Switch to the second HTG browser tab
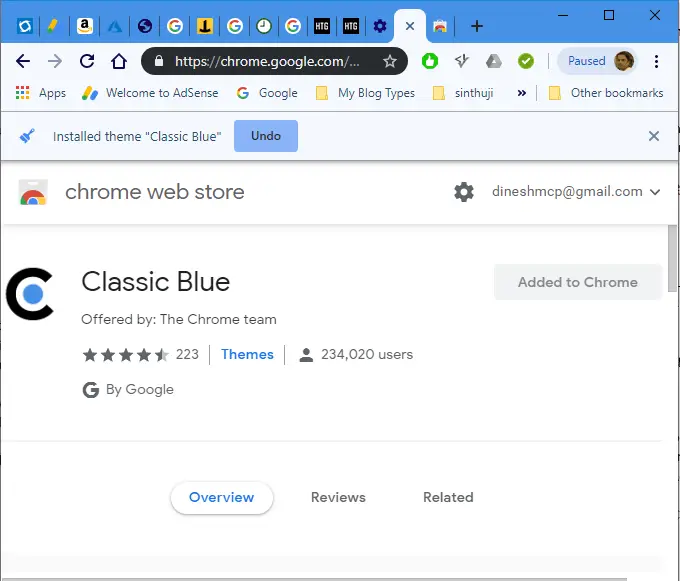The height and width of the screenshot is (581, 680). point(351,26)
